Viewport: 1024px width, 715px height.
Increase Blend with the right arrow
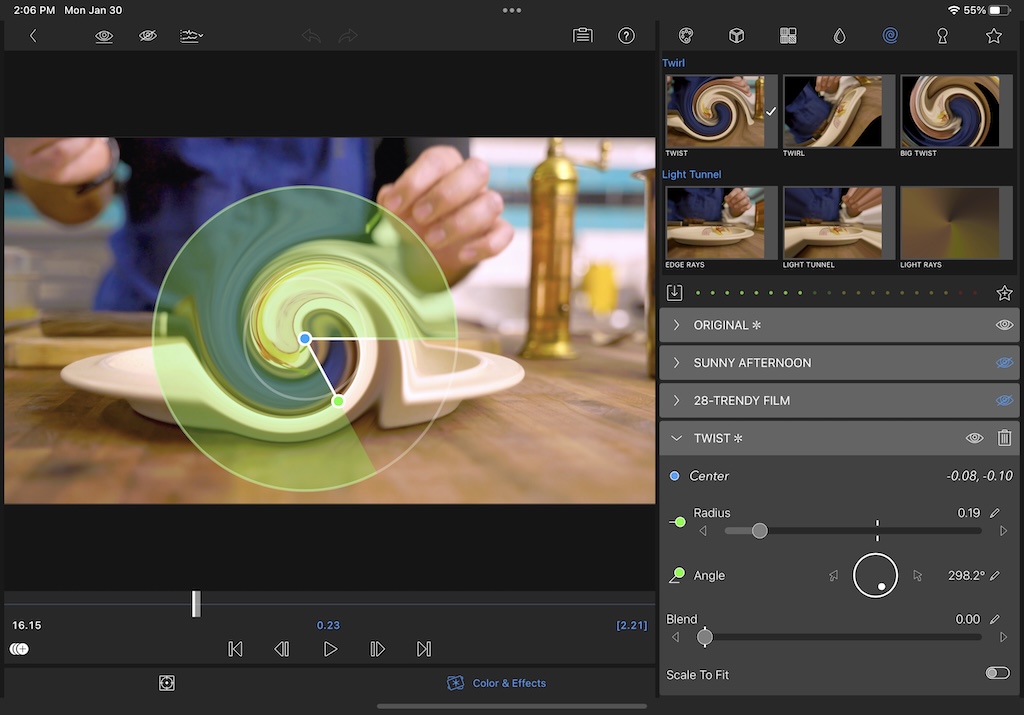pos(1004,637)
